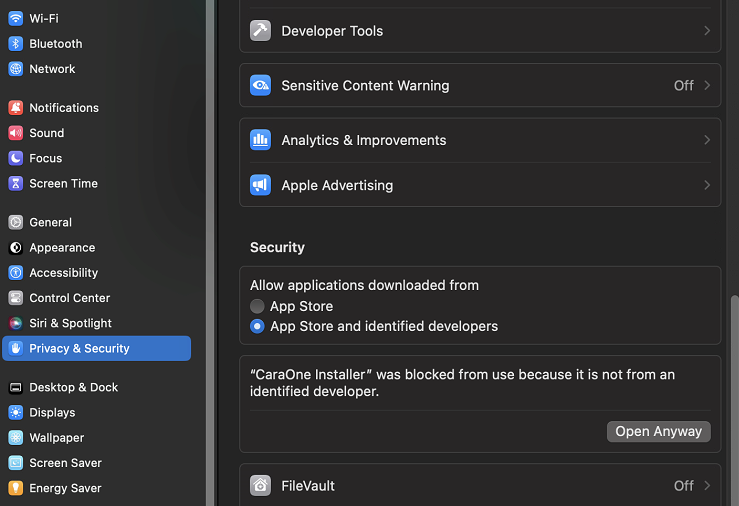Open Screen Time settings
This screenshot has height=506, width=739.
[96, 183]
